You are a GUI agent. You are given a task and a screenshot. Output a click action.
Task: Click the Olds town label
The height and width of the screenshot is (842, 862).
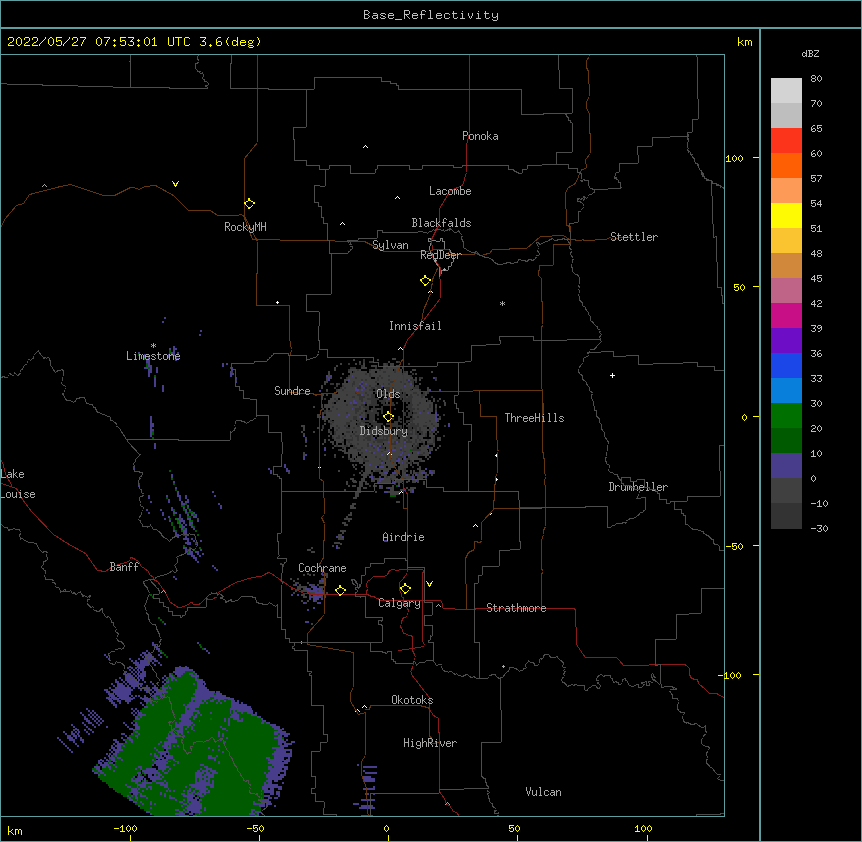[388, 394]
